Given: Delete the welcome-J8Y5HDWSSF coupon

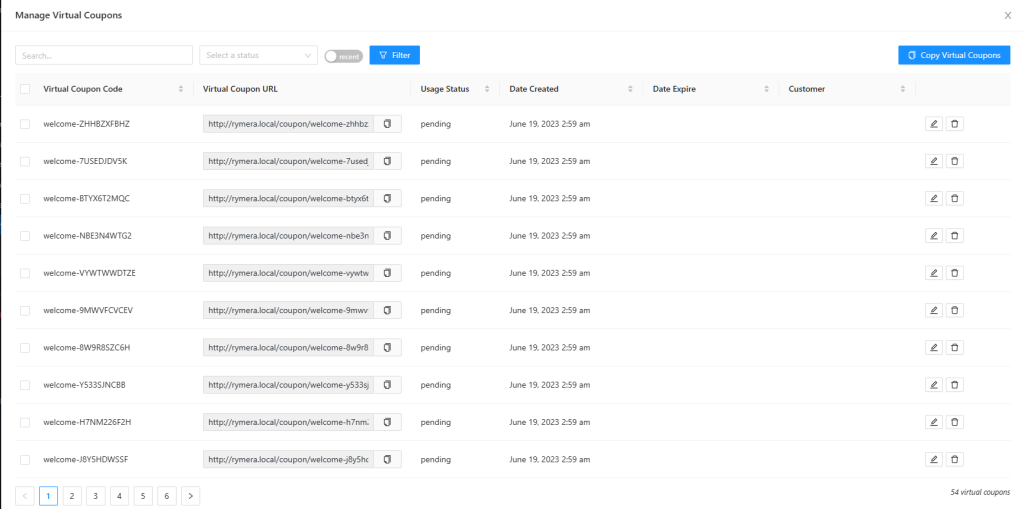Looking at the screenshot, I should 954,459.
